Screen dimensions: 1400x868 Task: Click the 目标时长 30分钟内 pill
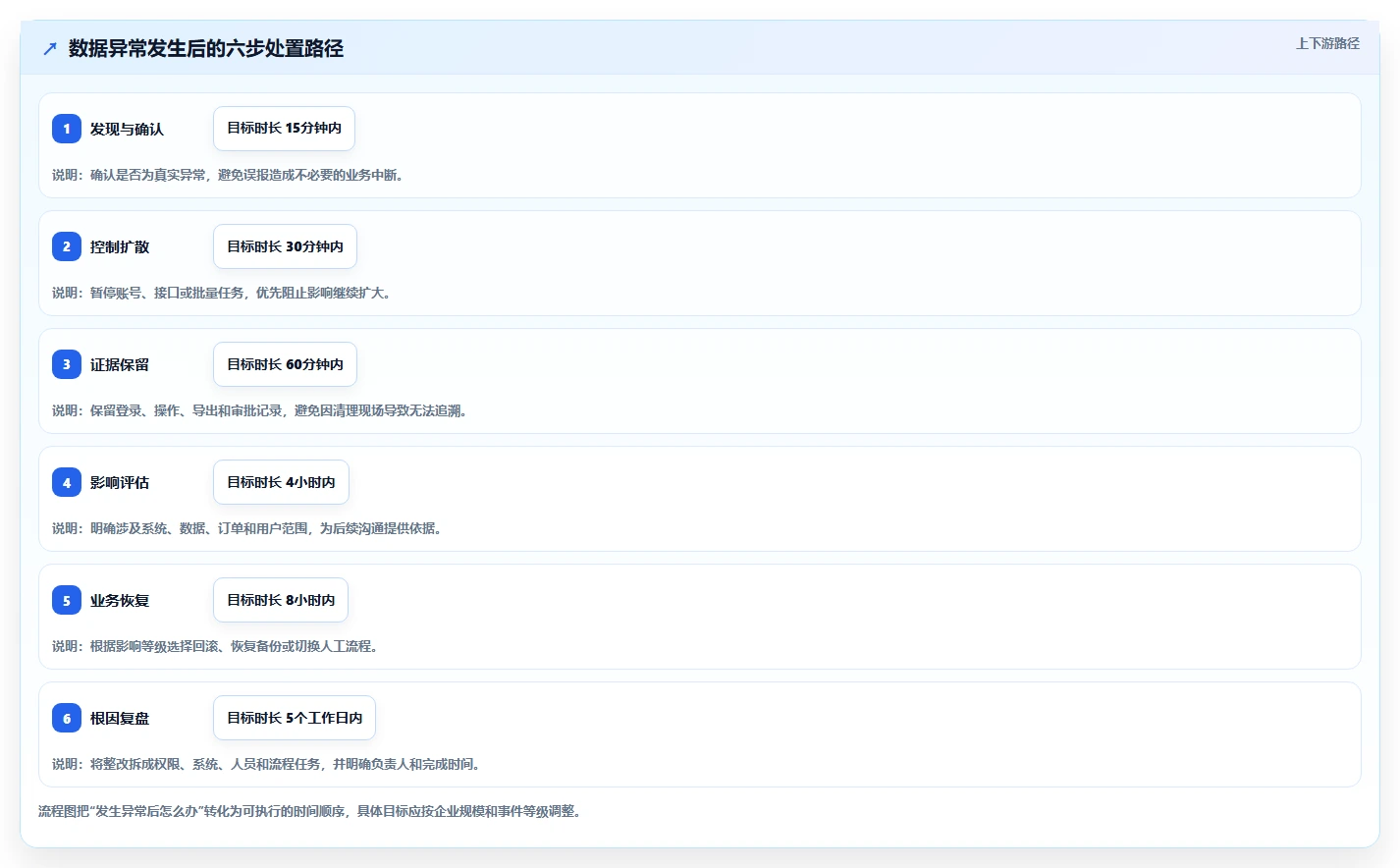(285, 246)
